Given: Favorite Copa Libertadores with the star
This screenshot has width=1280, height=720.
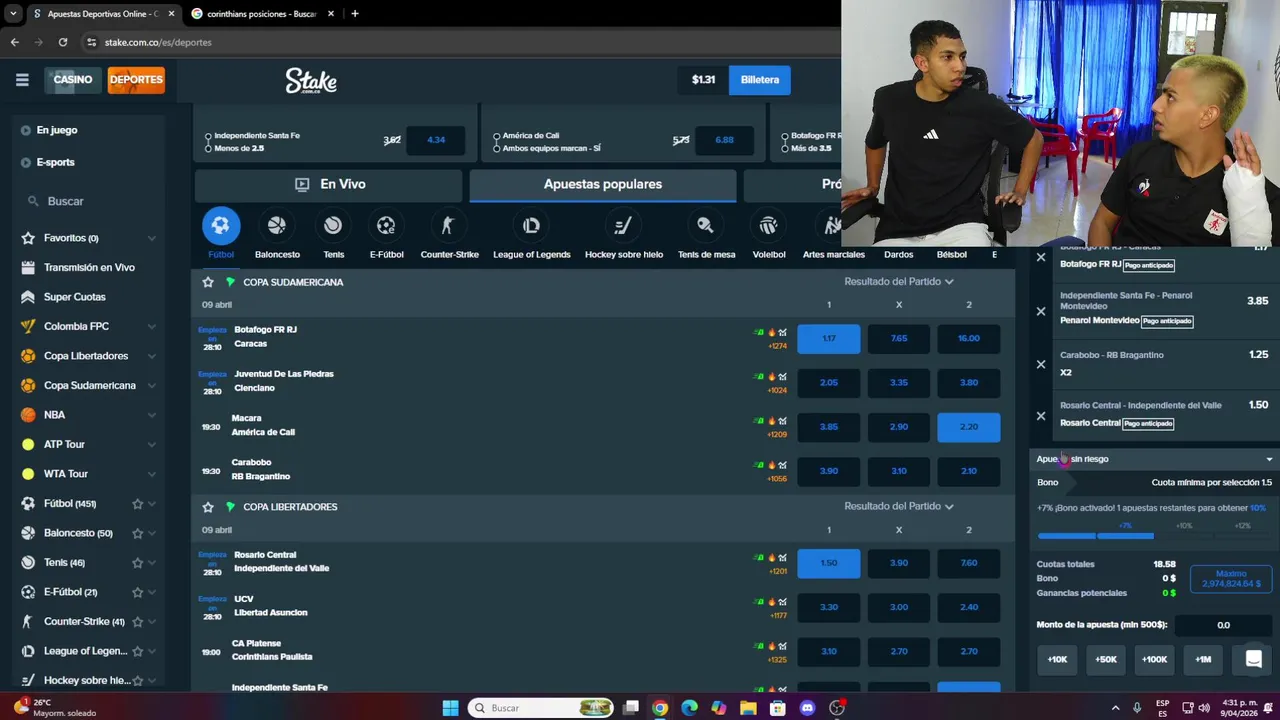Looking at the screenshot, I should pos(208,507).
